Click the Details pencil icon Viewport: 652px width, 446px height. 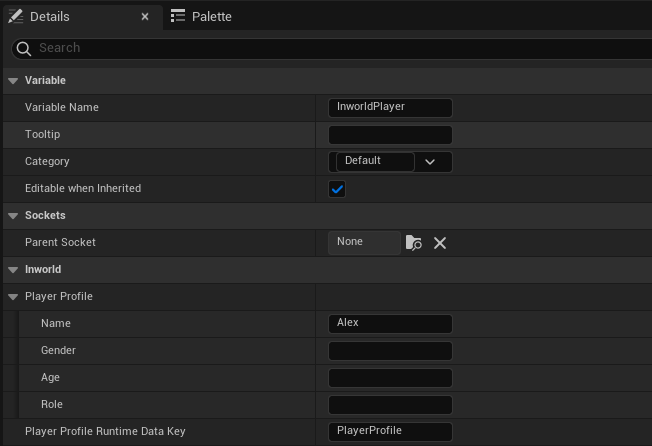[16, 17]
